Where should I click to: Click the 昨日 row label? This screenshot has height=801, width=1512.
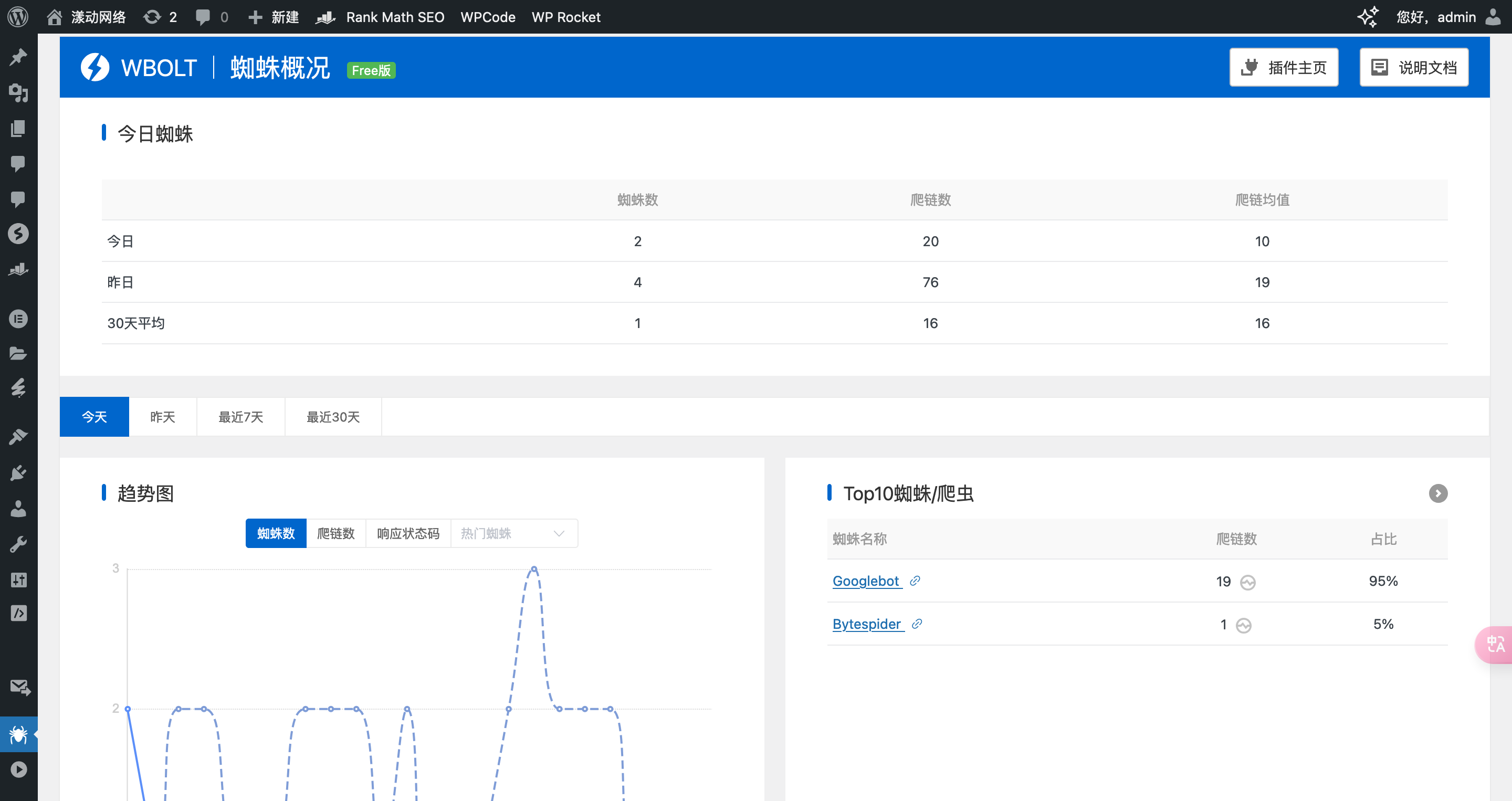[120, 282]
